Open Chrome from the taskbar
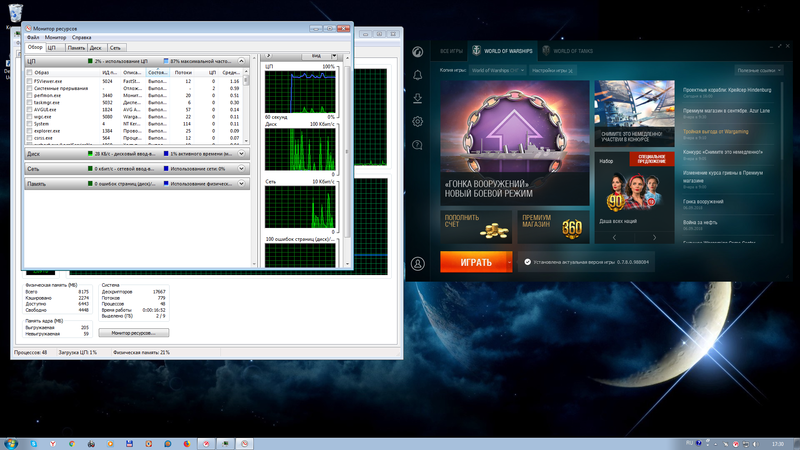This screenshot has width=800, height=450. (72, 444)
